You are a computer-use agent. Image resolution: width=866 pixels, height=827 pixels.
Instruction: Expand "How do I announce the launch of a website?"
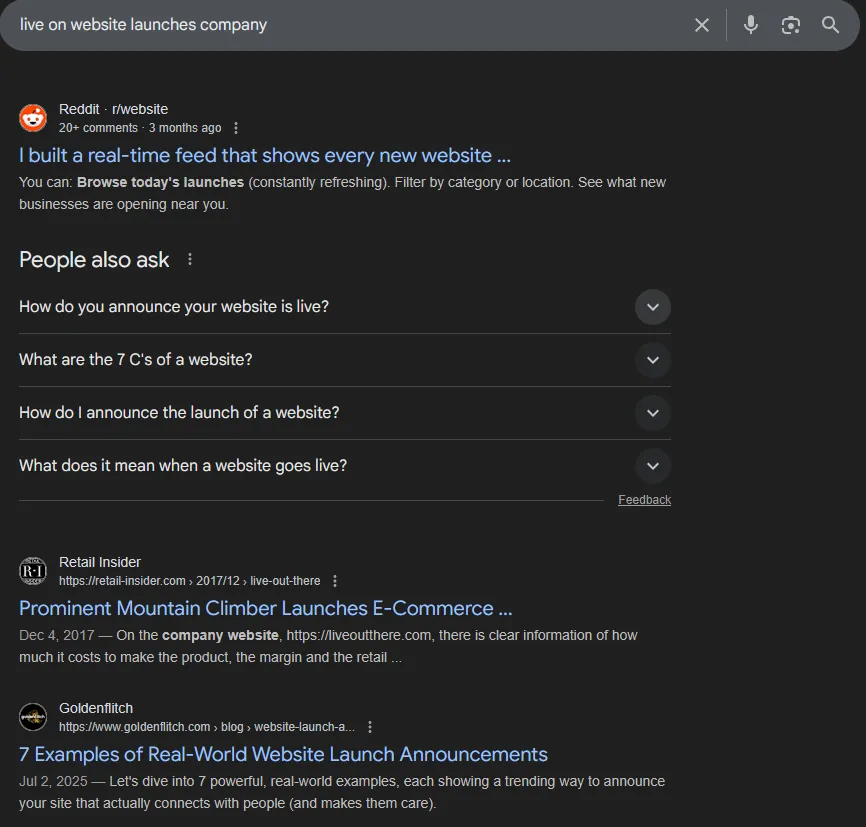point(652,413)
